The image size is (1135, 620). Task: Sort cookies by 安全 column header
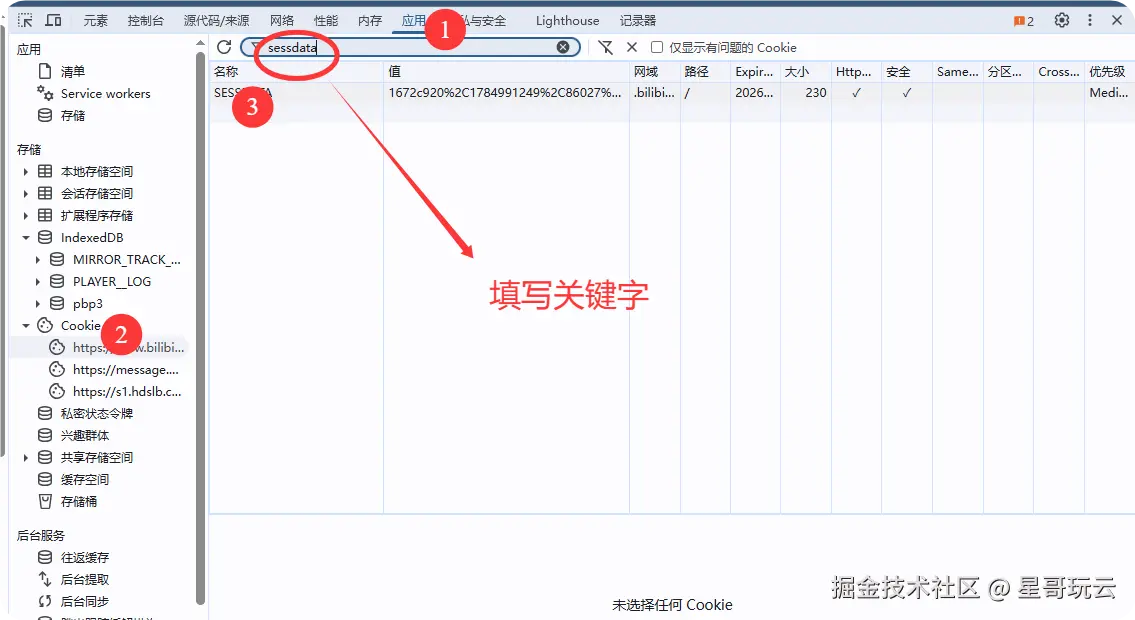[x=906, y=72]
